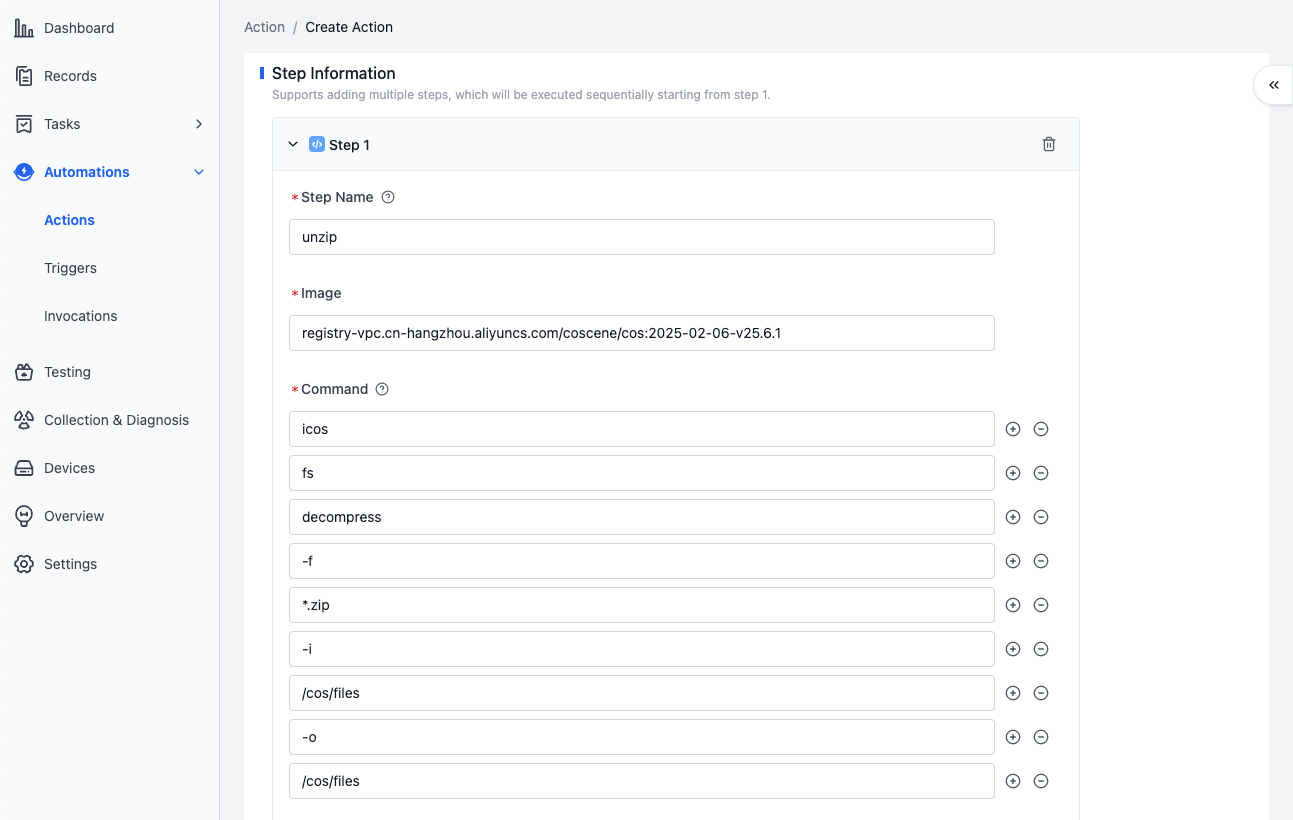Remove the '-o' command row

1040,737
